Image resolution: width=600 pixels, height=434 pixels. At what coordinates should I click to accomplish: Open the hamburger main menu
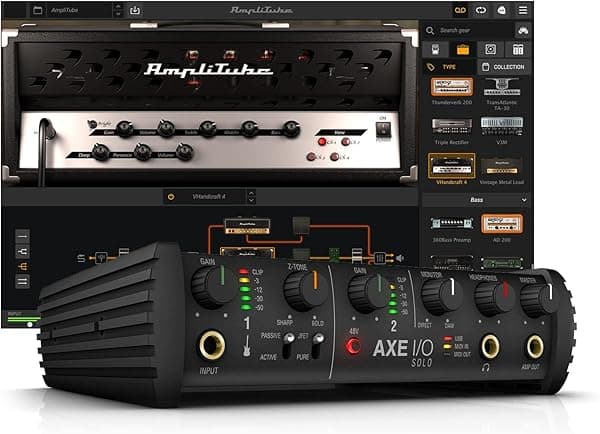point(523,10)
